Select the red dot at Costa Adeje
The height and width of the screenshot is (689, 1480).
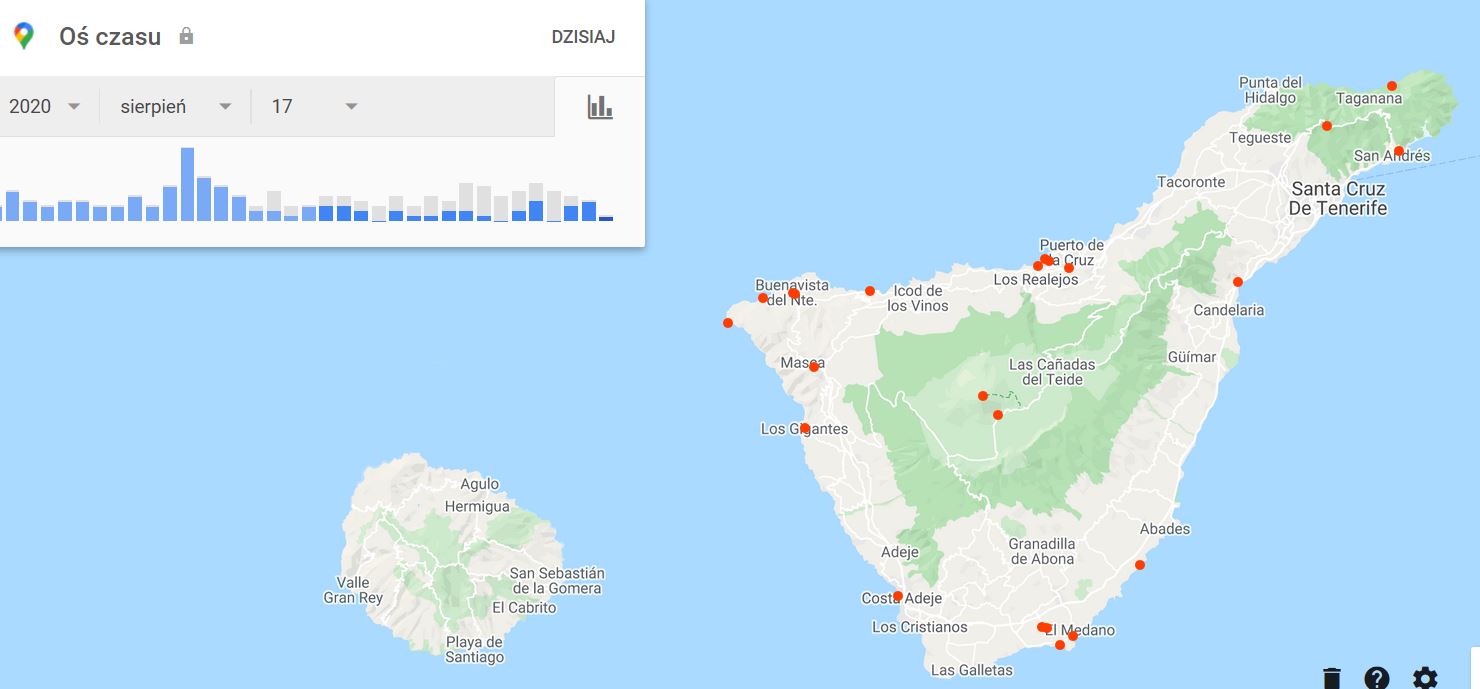[898, 596]
